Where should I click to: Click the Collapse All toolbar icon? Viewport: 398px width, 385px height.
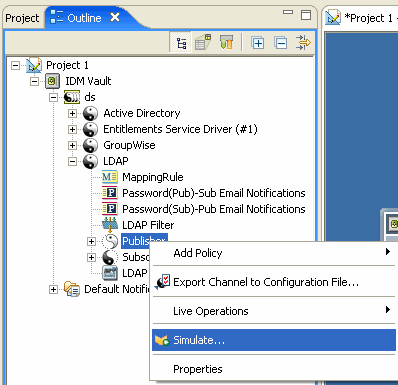coord(281,43)
